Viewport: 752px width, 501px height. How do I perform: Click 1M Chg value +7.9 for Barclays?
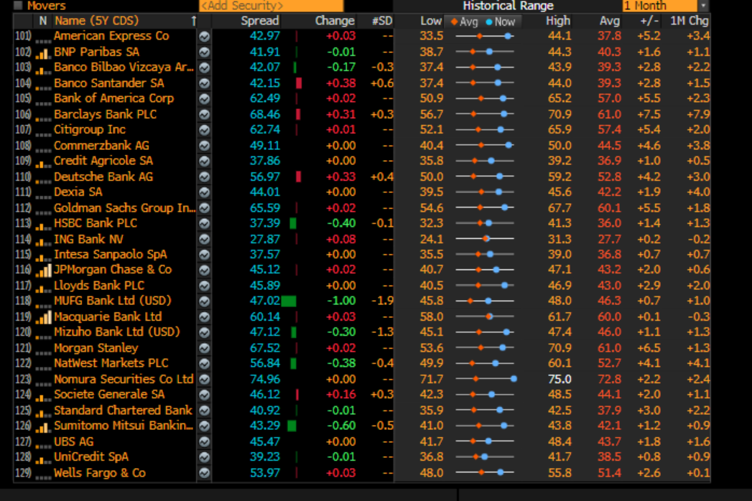click(698, 115)
